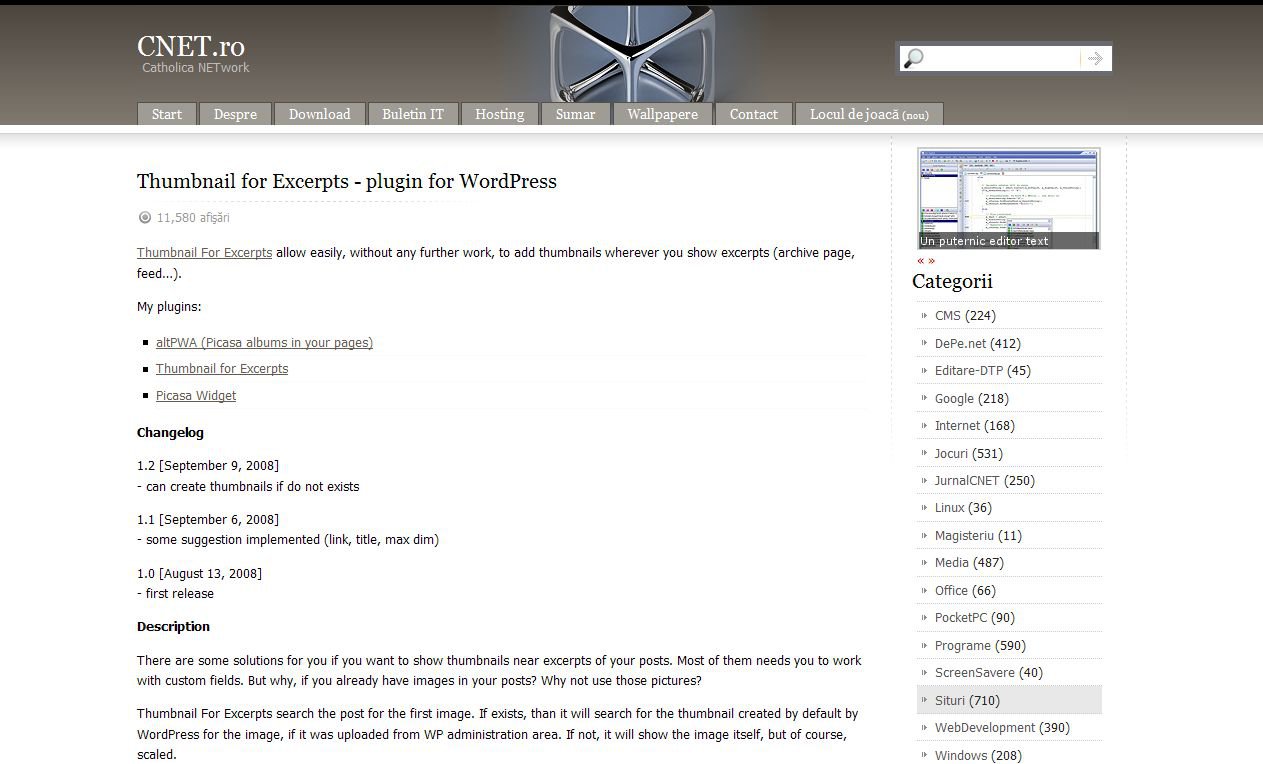Browse the WebDevelopment category

(984, 727)
